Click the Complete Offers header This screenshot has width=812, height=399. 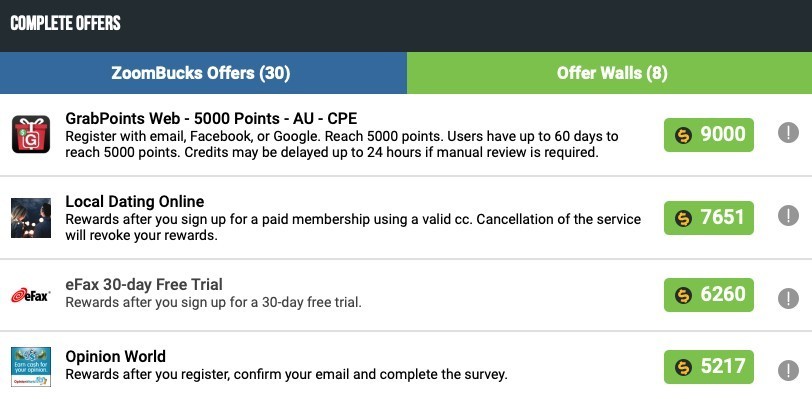pos(65,23)
